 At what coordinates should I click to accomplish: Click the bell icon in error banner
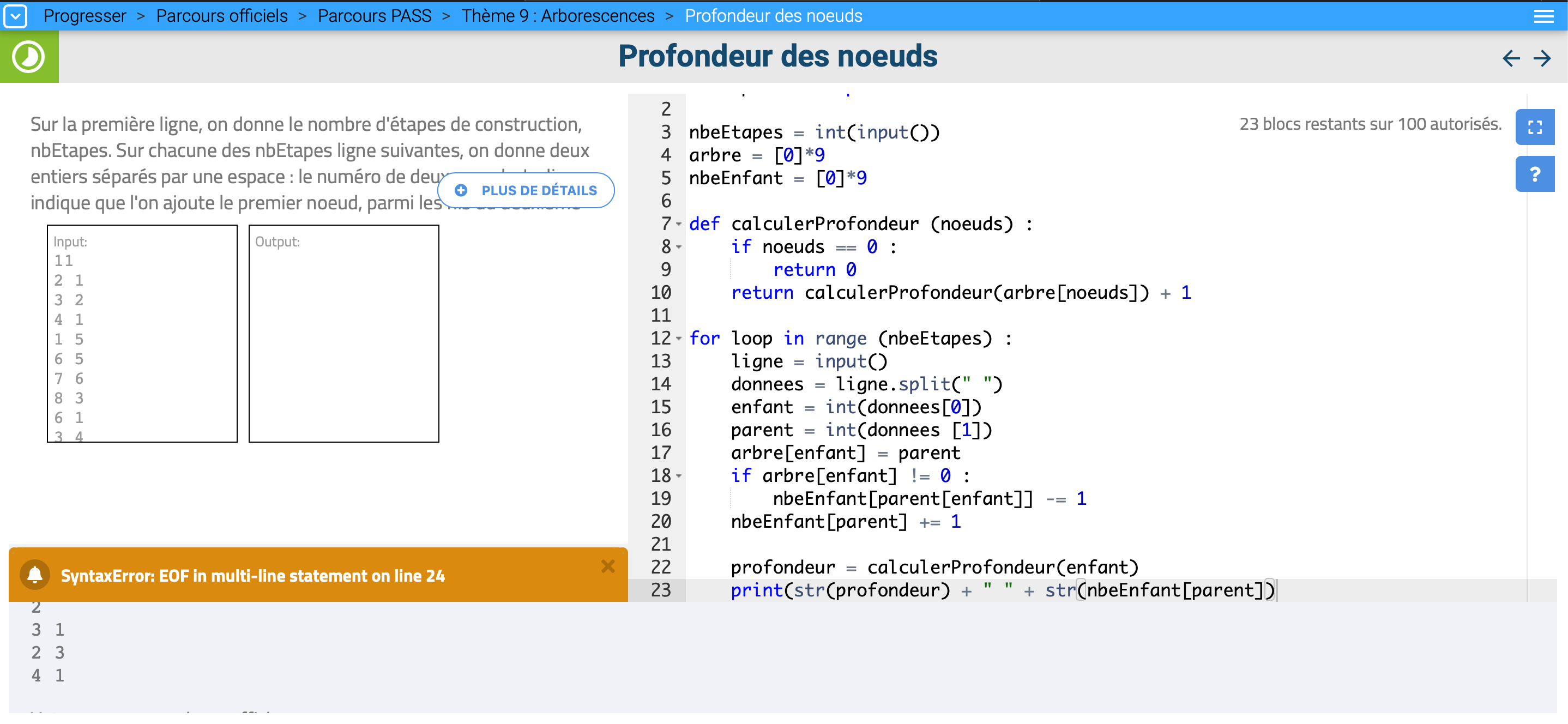point(35,575)
